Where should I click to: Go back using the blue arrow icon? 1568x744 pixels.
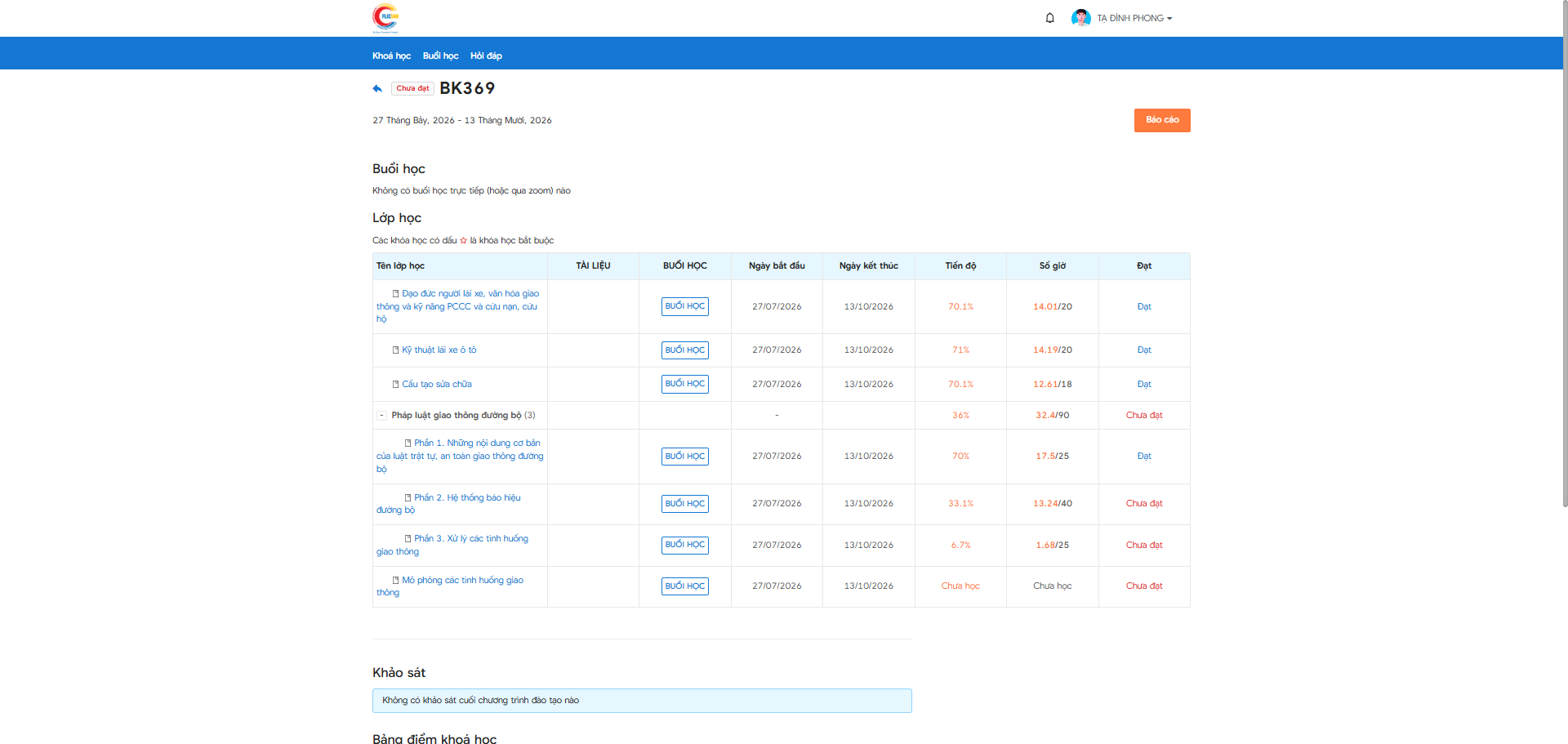tap(377, 88)
